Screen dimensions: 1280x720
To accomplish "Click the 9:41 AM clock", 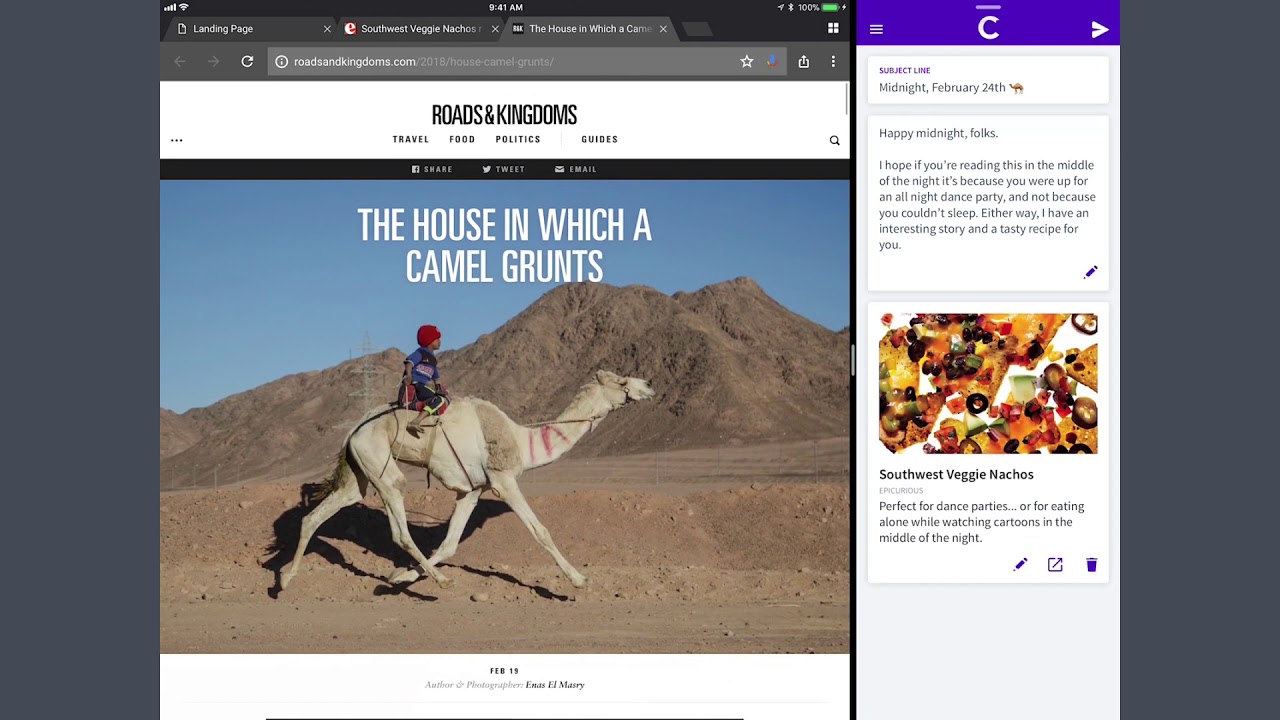I will 506,7.
